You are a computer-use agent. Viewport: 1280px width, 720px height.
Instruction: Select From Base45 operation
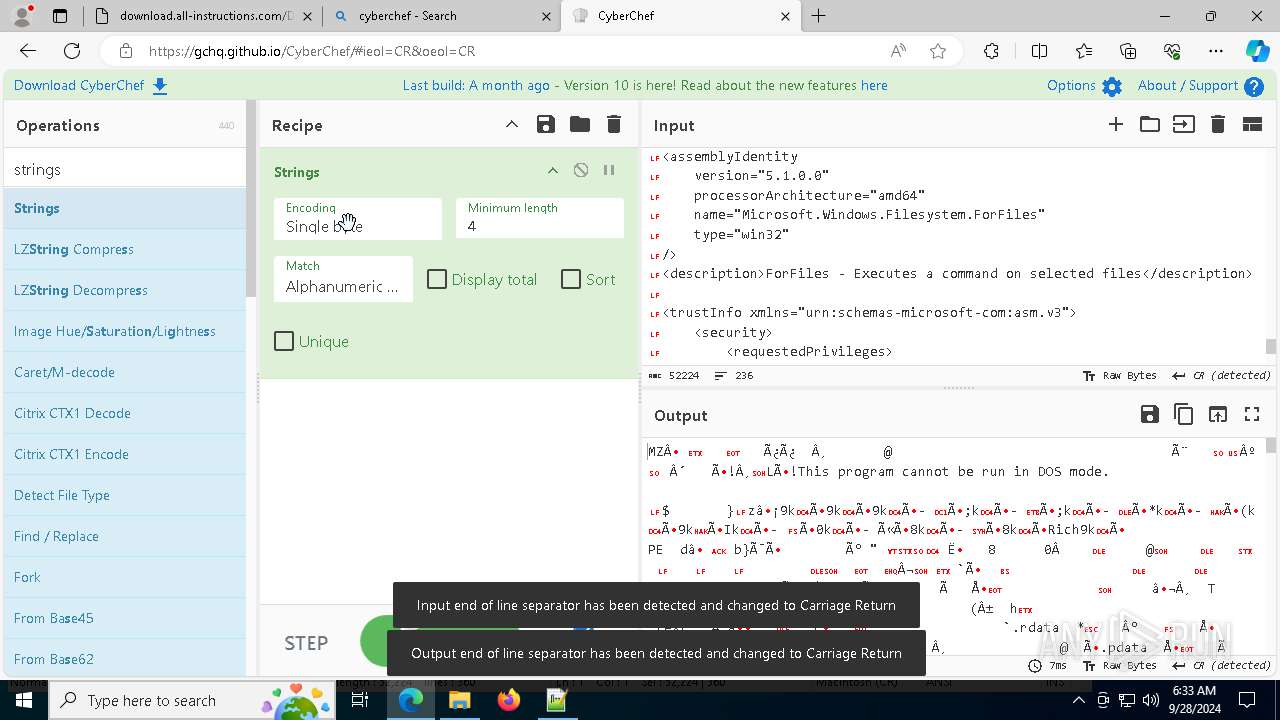click(125, 618)
